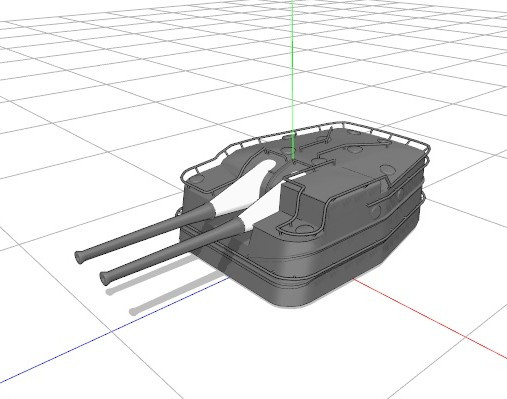Click the muzzle of the upper gun barrel

(x=80, y=257)
